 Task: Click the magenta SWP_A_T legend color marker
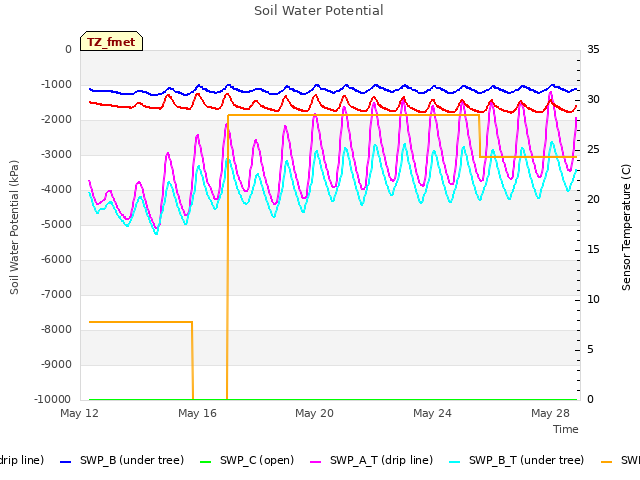(316, 462)
